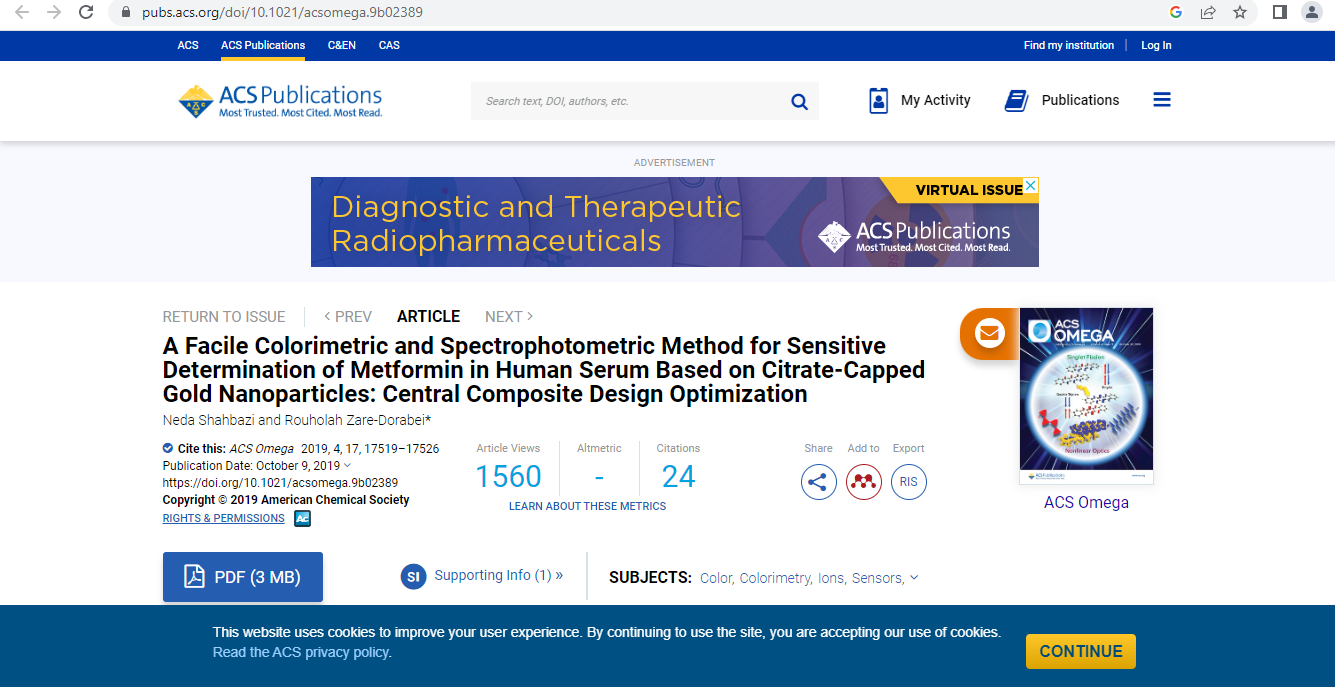Click the share page icon in address bar
The width and height of the screenshot is (1335, 687).
pos(1208,12)
